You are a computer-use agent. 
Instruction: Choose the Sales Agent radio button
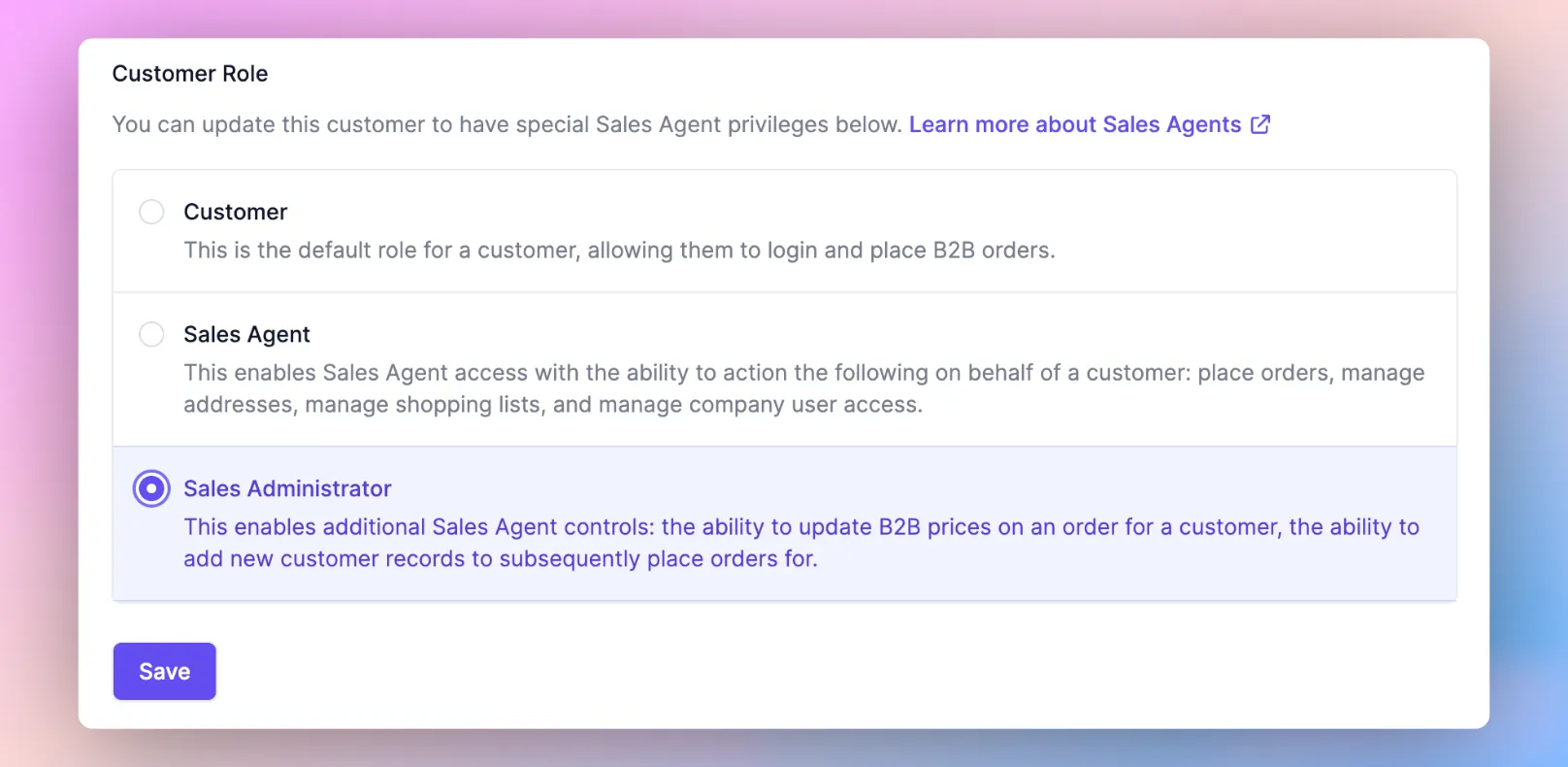tap(151, 334)
